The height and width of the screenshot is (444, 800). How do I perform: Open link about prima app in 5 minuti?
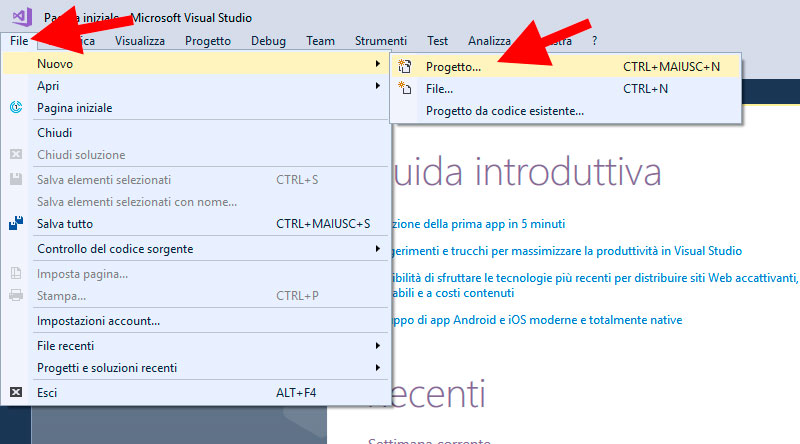pyautogui.click(x=479, y=224)
